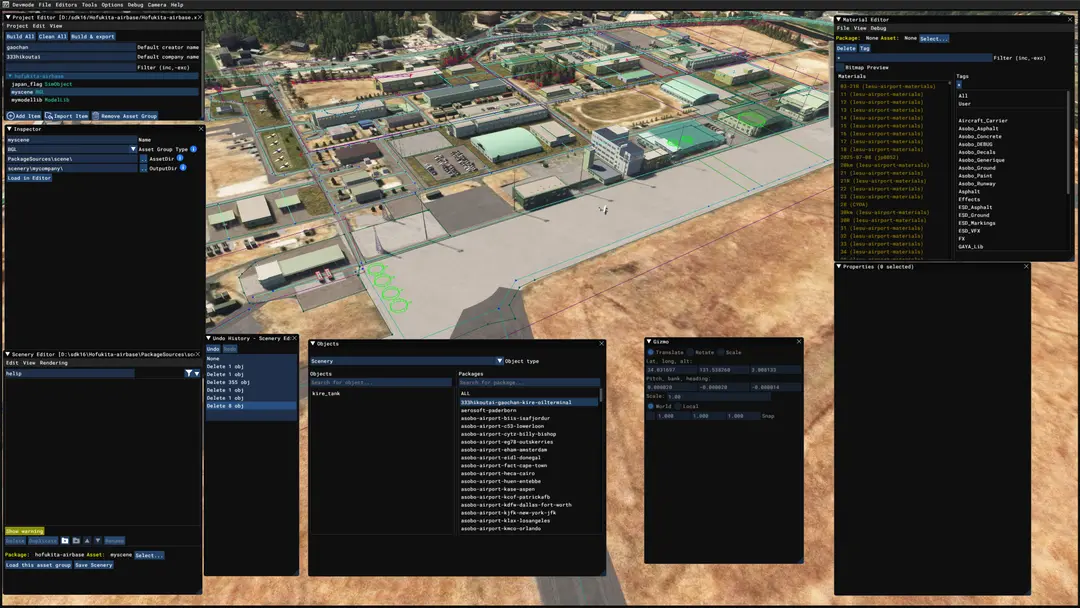Collapse the Project Editor panel
The width and height of the screenshot is (1080, 608).
pos(8,17)
